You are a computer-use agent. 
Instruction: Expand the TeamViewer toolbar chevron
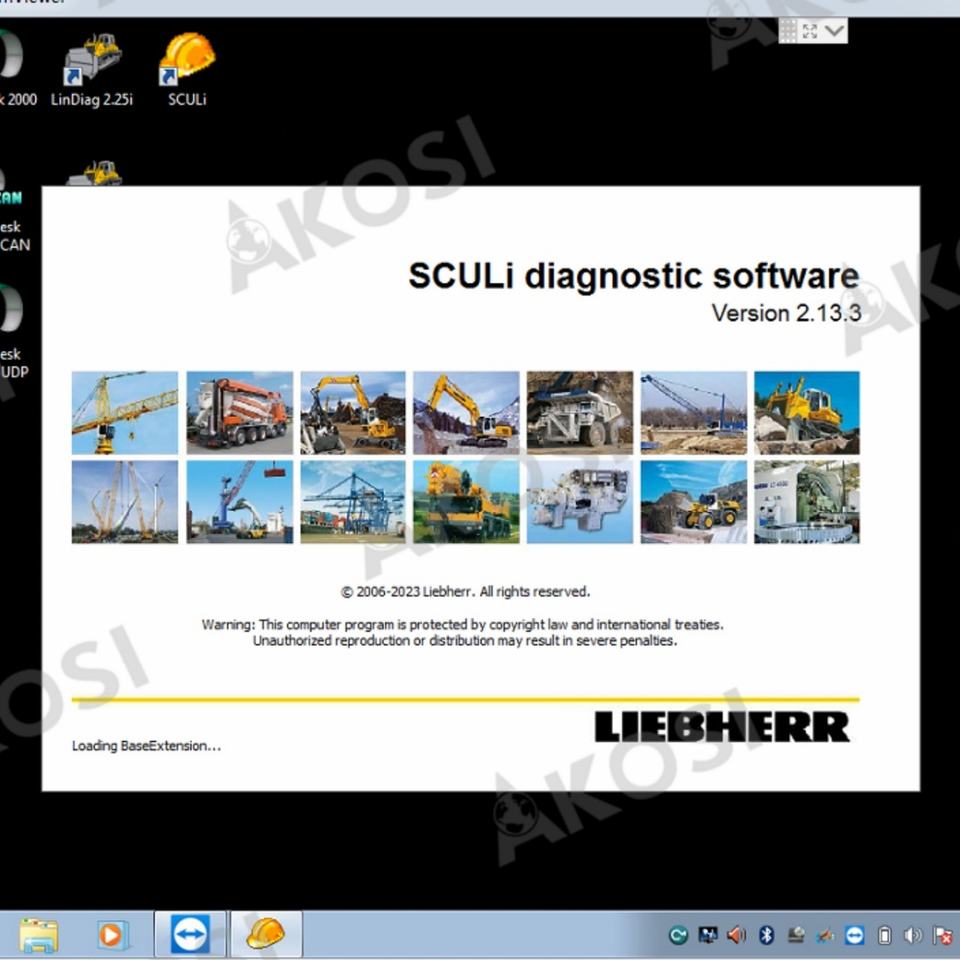click(x=834, y=31)
